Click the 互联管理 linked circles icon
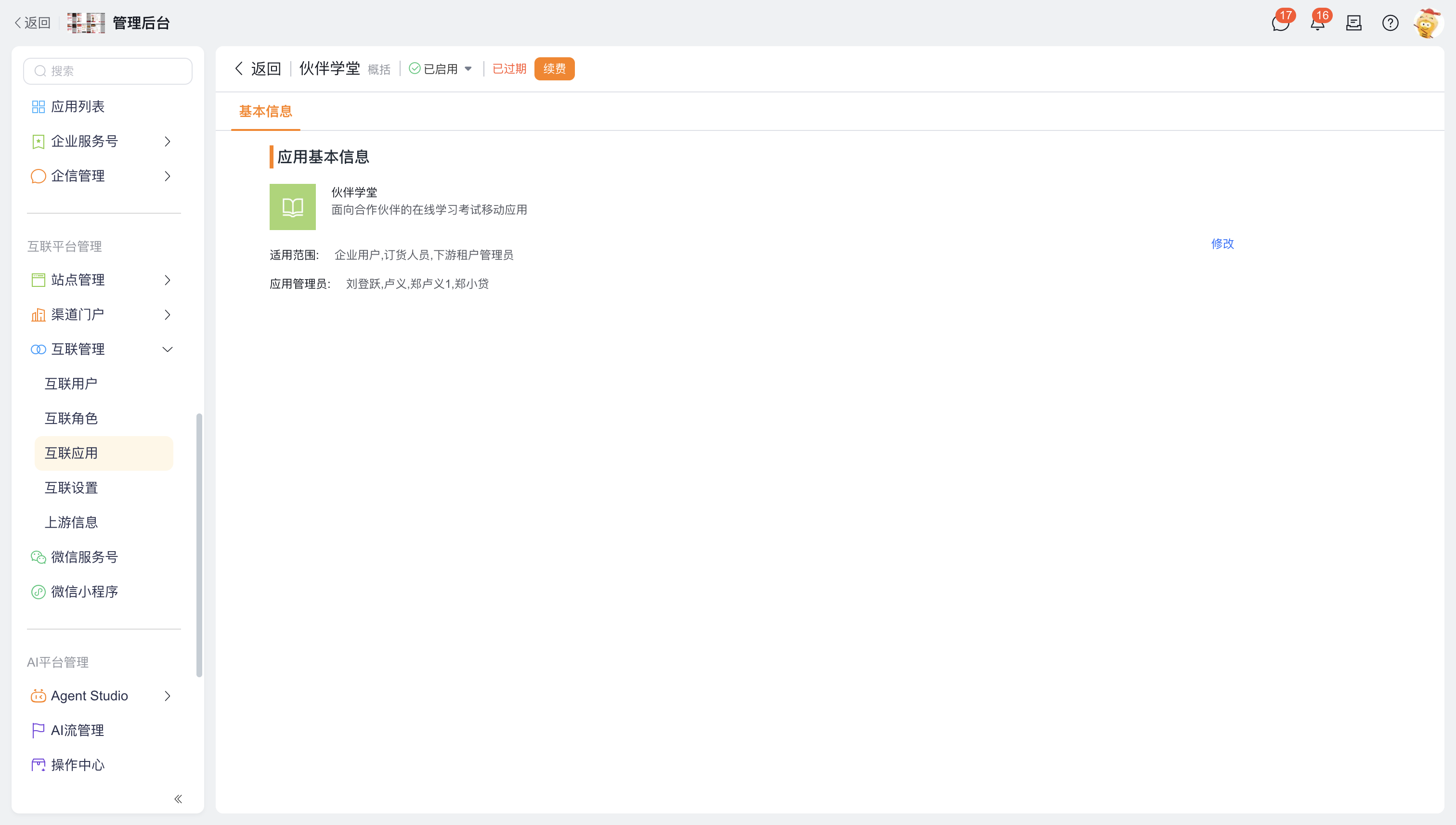The image size is (1456, 825). click(x=38, y=349)
